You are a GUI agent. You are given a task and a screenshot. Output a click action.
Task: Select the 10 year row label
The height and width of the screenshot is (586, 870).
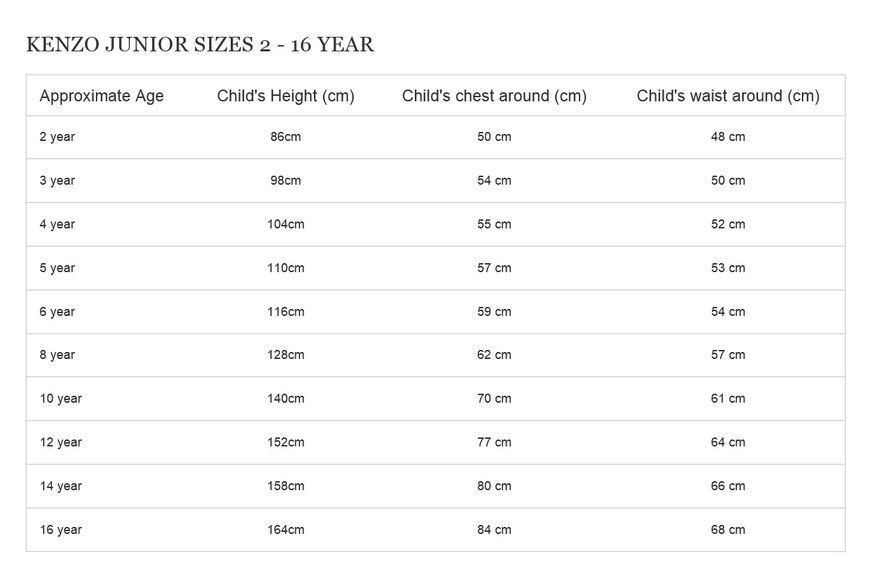[60, 399]
